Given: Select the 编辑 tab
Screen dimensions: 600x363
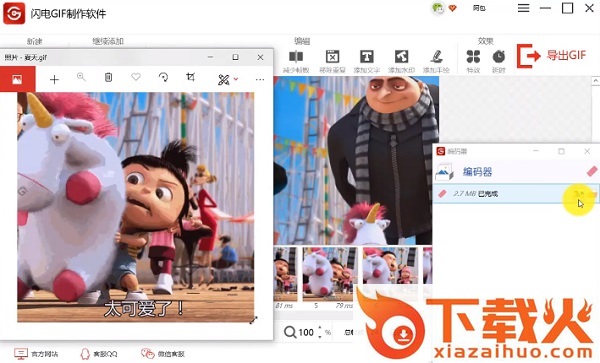Looking at the screenshot, I should (302, 41).
